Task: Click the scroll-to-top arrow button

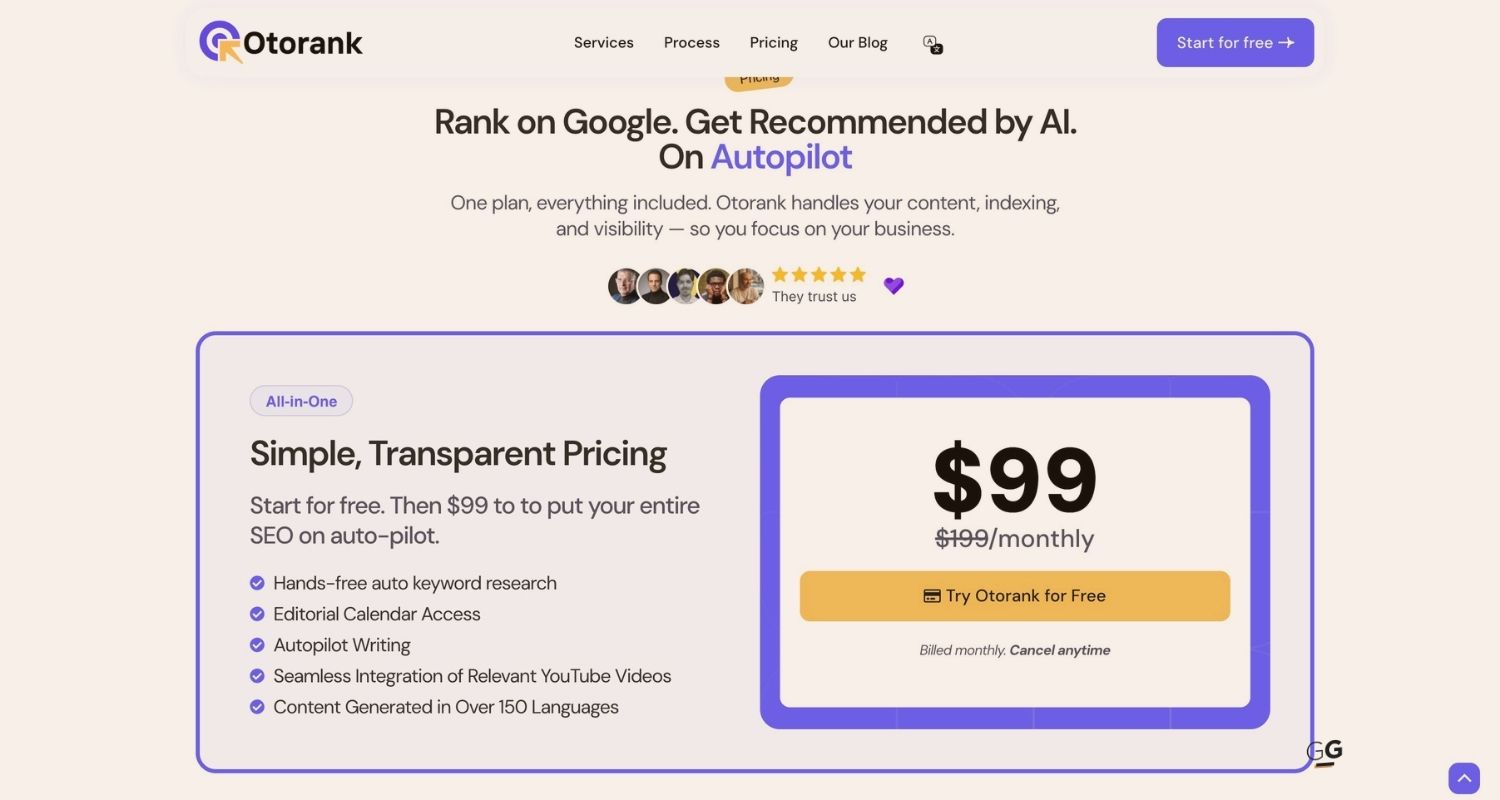Action: 1464,778
